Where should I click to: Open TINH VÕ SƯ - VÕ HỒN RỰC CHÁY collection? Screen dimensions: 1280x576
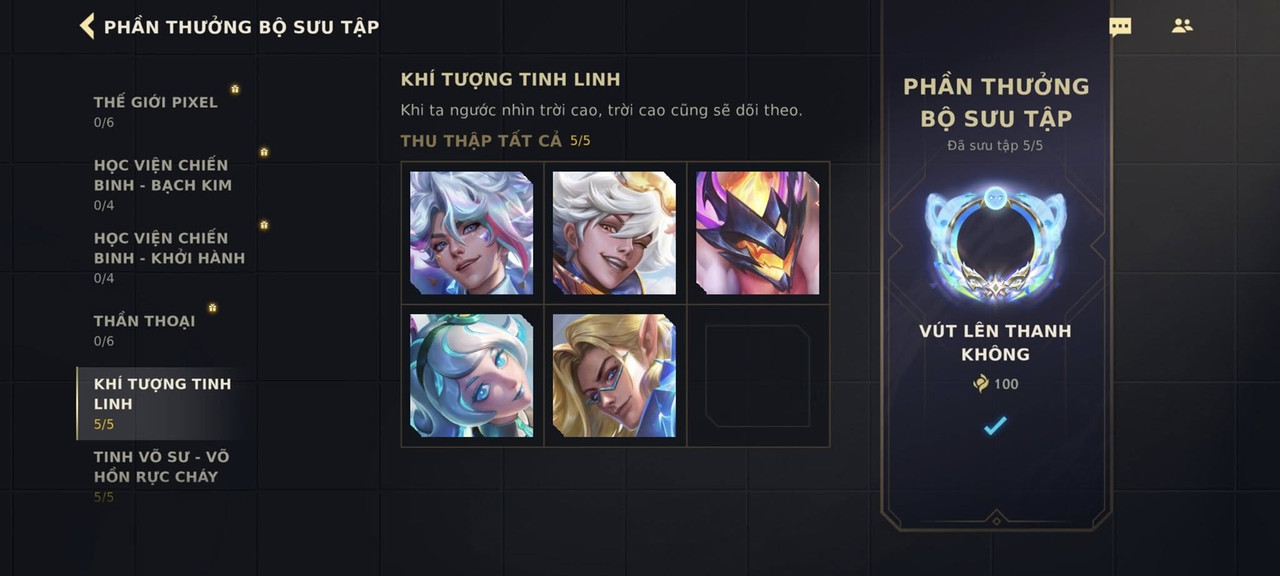(161, 476)
